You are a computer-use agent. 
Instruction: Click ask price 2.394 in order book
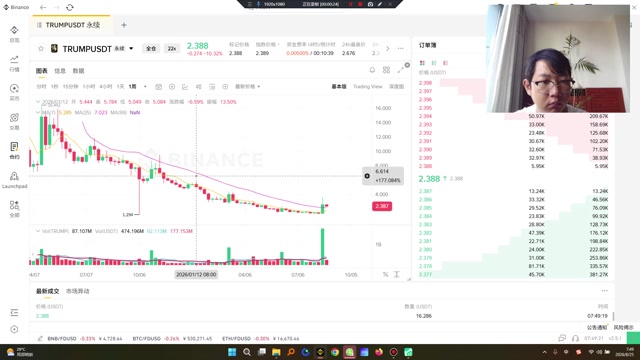tap(425, 116)
